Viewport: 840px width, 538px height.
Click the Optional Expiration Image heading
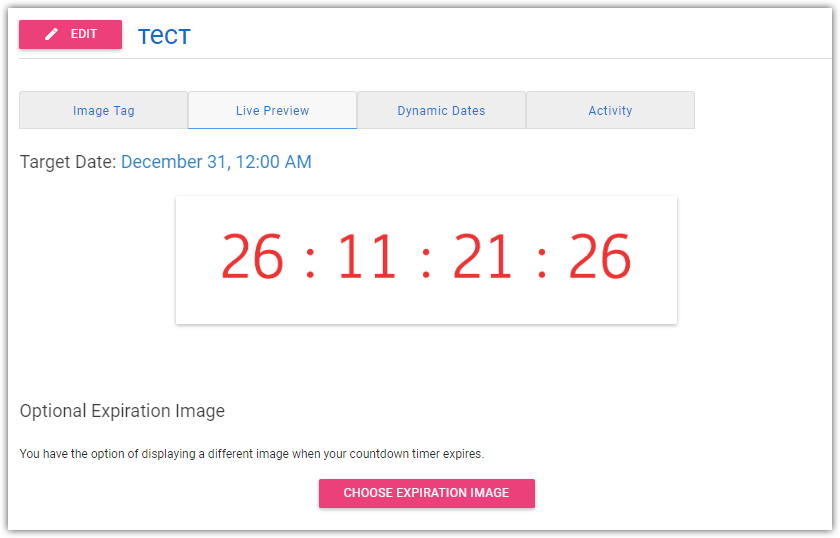122,411
